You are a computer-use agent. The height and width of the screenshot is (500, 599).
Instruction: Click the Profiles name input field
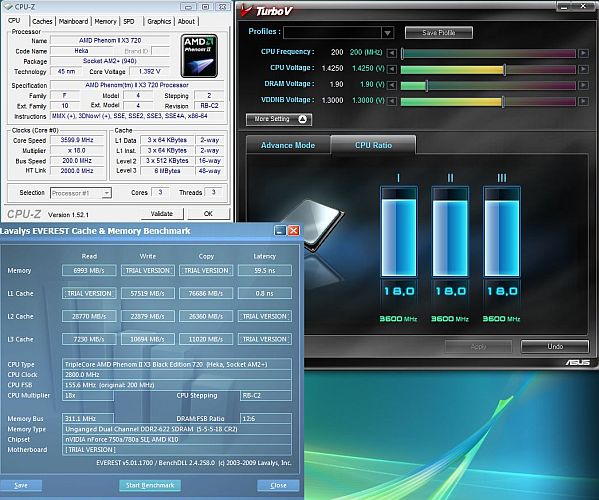pos(332,33)
